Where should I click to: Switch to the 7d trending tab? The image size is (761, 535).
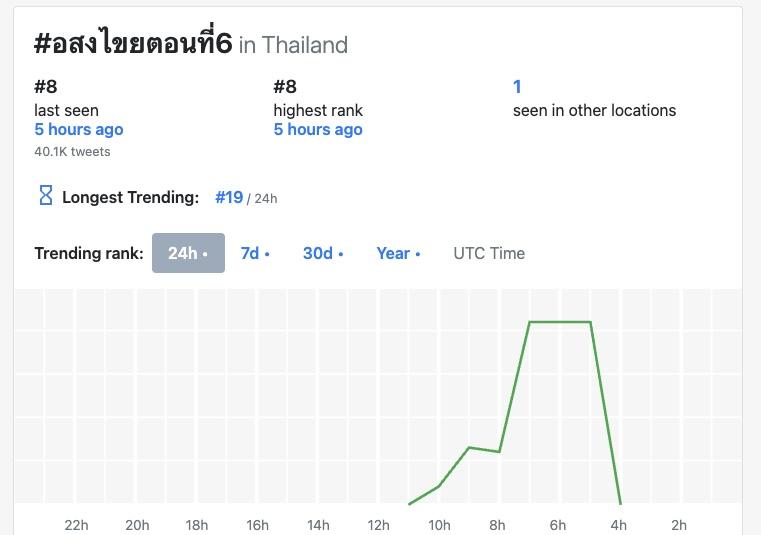tap(255, 253)
